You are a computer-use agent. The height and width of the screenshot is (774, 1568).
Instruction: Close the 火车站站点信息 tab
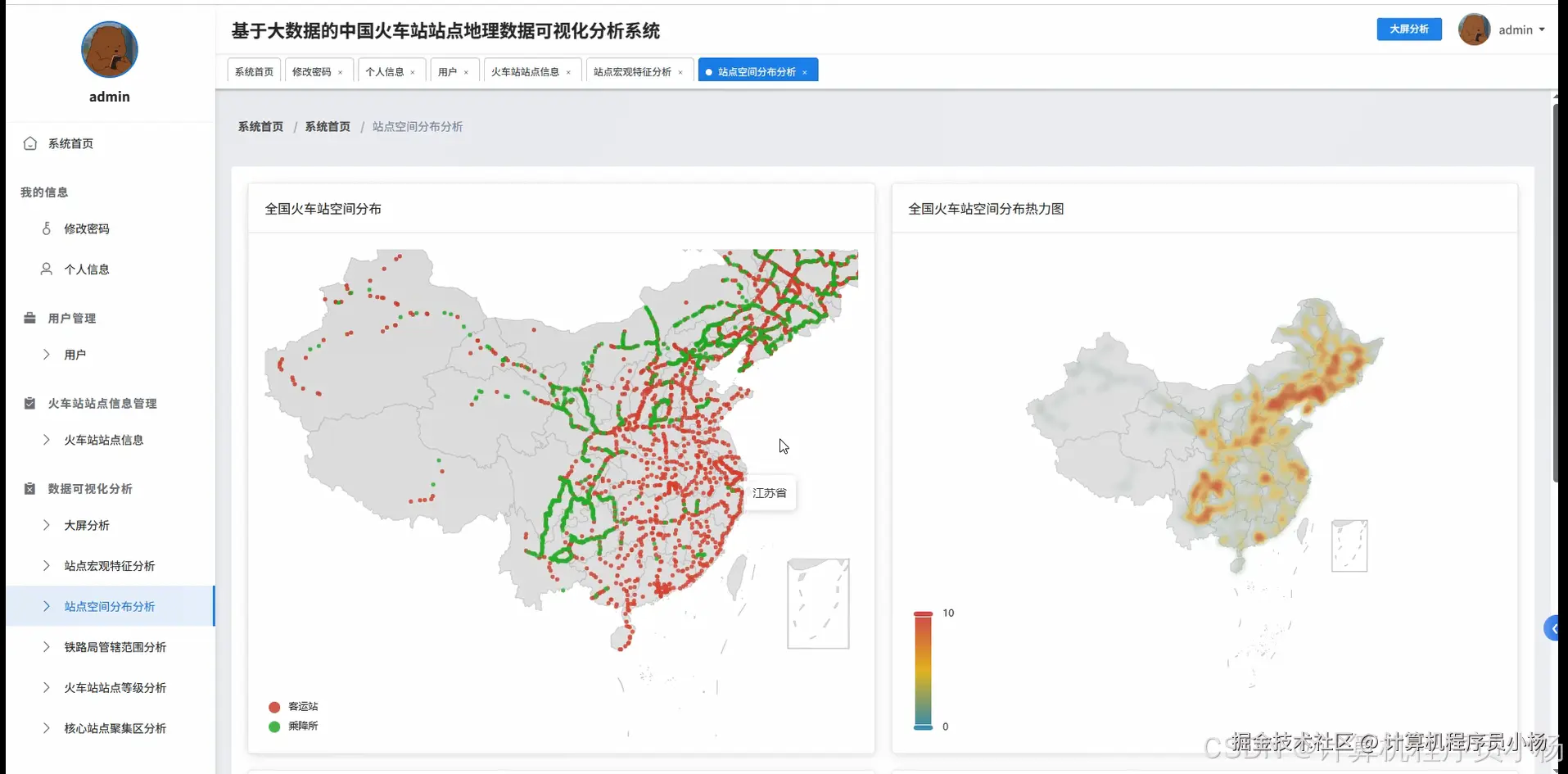click(568, 72)
